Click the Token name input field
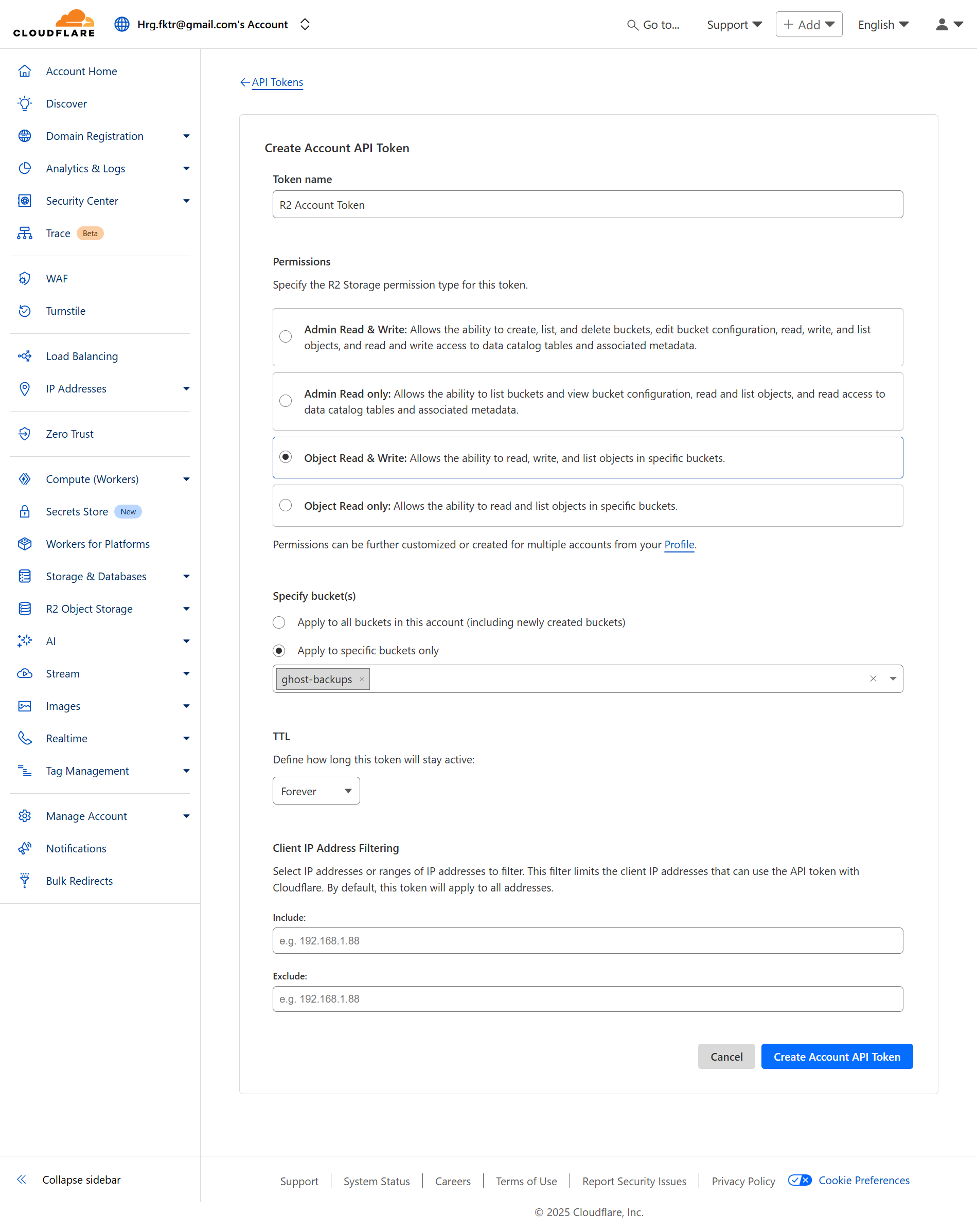Image resolution: width=977 pixels, height=1232 pixels. pos(588,204)
